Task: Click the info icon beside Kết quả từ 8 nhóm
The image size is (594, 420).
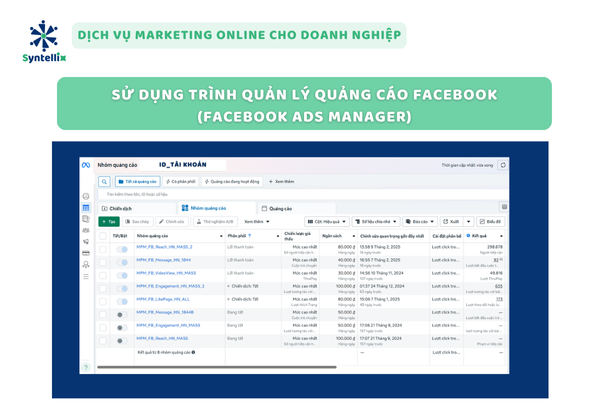Action: [x=193, y=353]
